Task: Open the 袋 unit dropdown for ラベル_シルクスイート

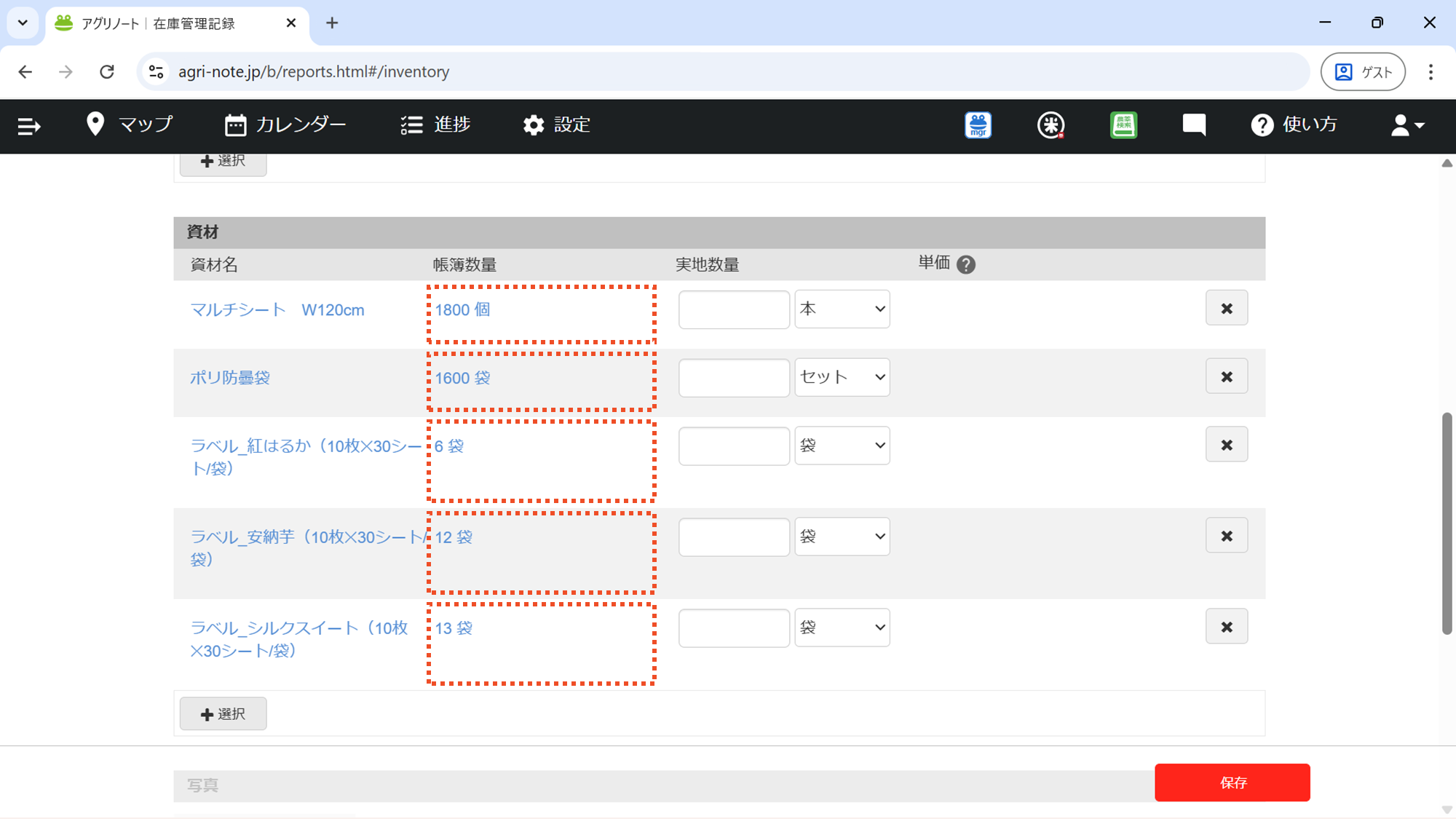Action: 842,628
